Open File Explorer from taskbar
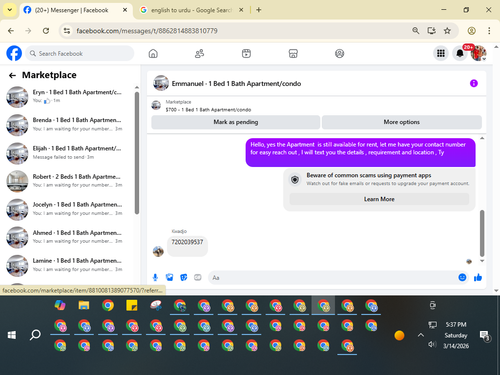This screenshot has height=375, width=500. pyautogui.click(x=84, y=305)
